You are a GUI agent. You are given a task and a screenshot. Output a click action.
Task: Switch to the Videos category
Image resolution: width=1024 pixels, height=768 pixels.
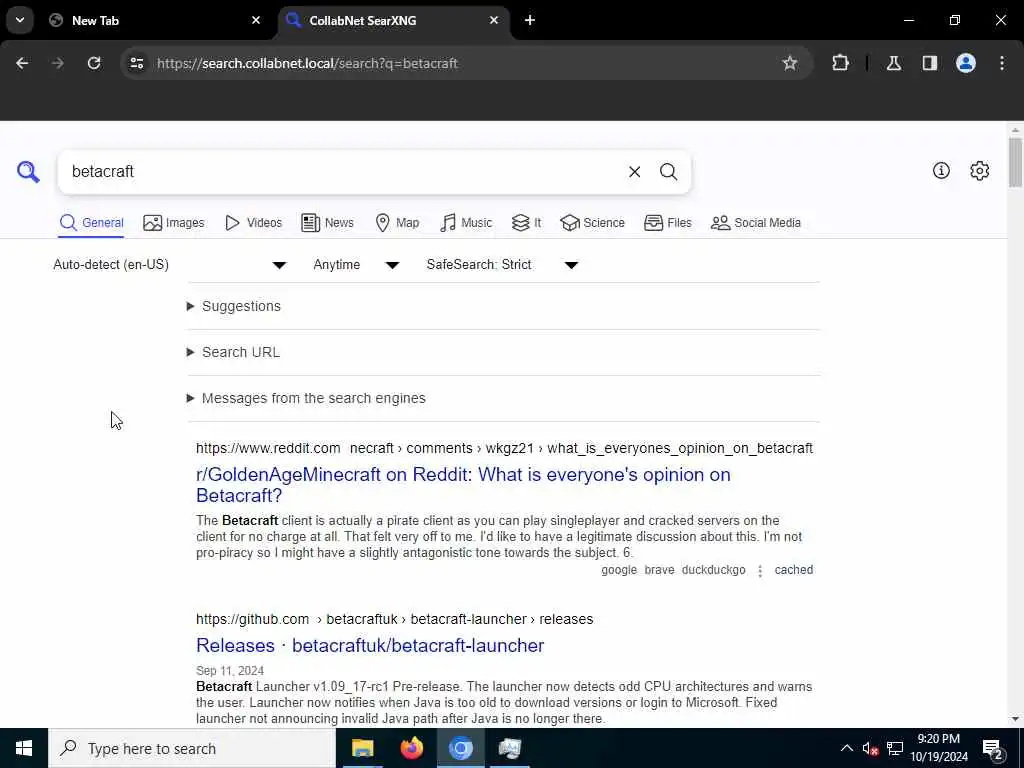pos(253,223)
